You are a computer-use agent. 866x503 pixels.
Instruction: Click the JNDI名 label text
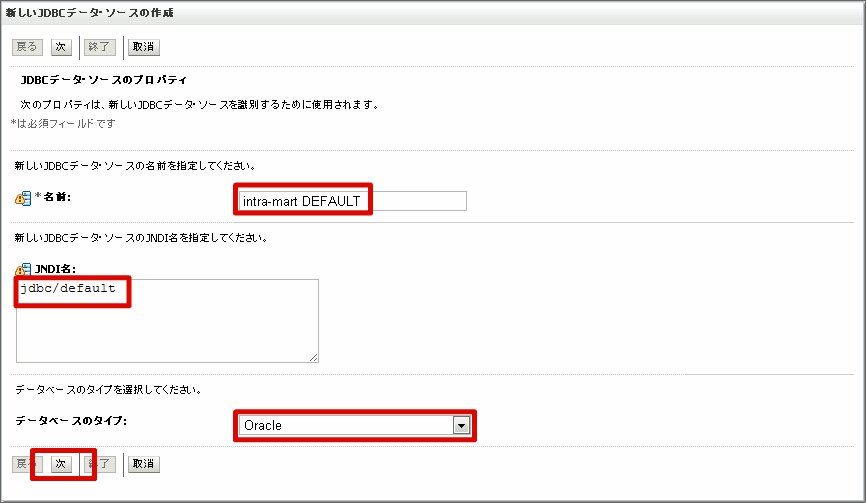(55, 269)
